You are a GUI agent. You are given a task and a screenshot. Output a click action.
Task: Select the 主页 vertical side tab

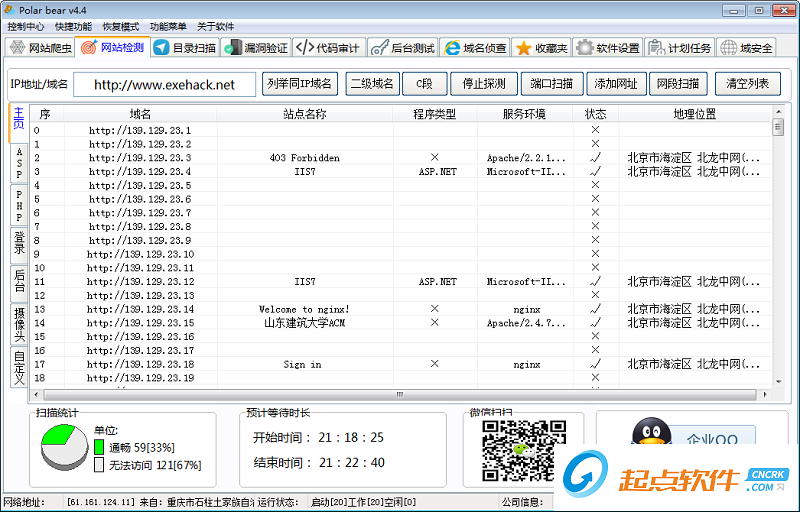click(x=19, y=122)
